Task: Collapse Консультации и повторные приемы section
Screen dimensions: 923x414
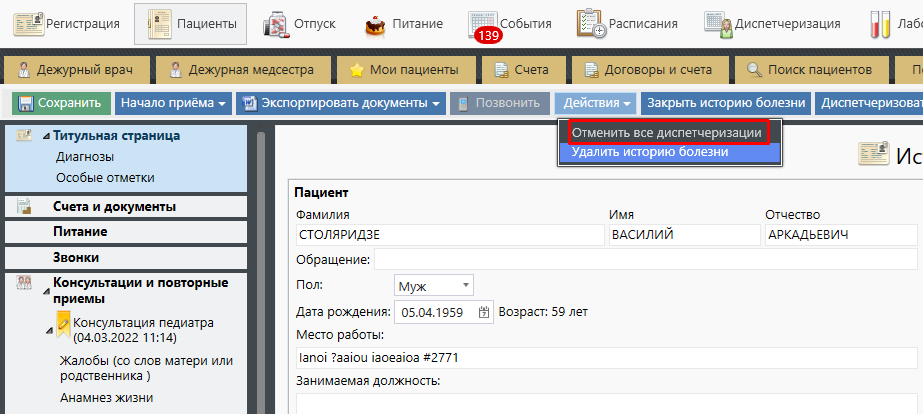Action: 45,291
